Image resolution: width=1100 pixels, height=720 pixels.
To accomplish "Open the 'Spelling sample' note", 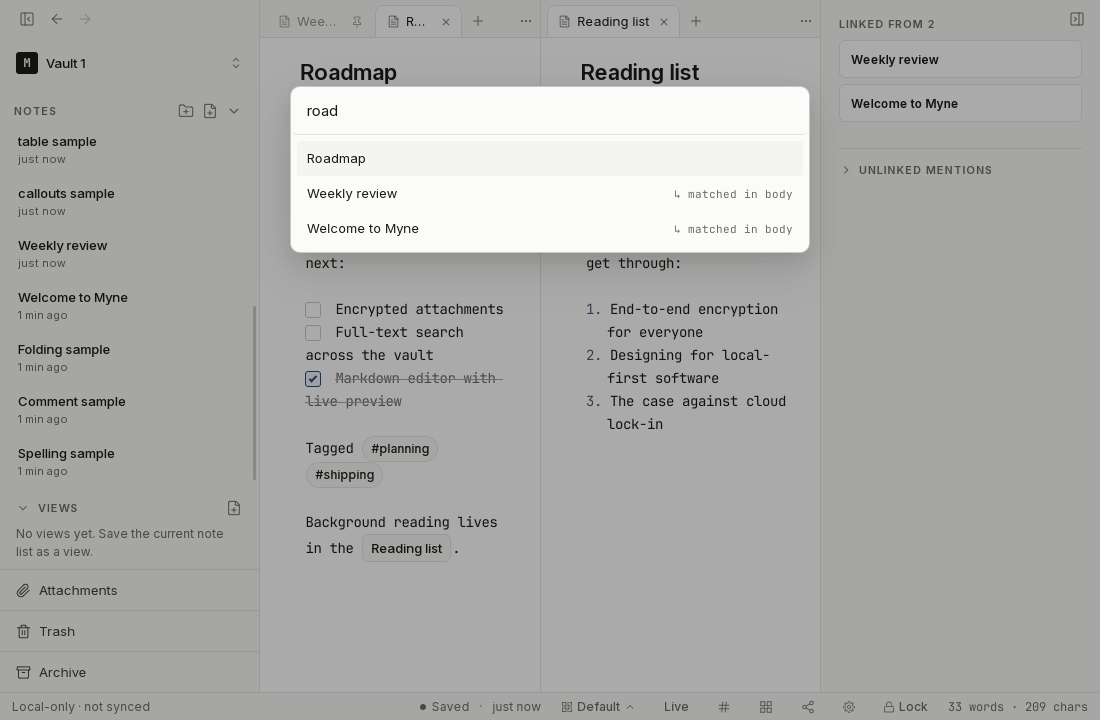I will [129, 461].
